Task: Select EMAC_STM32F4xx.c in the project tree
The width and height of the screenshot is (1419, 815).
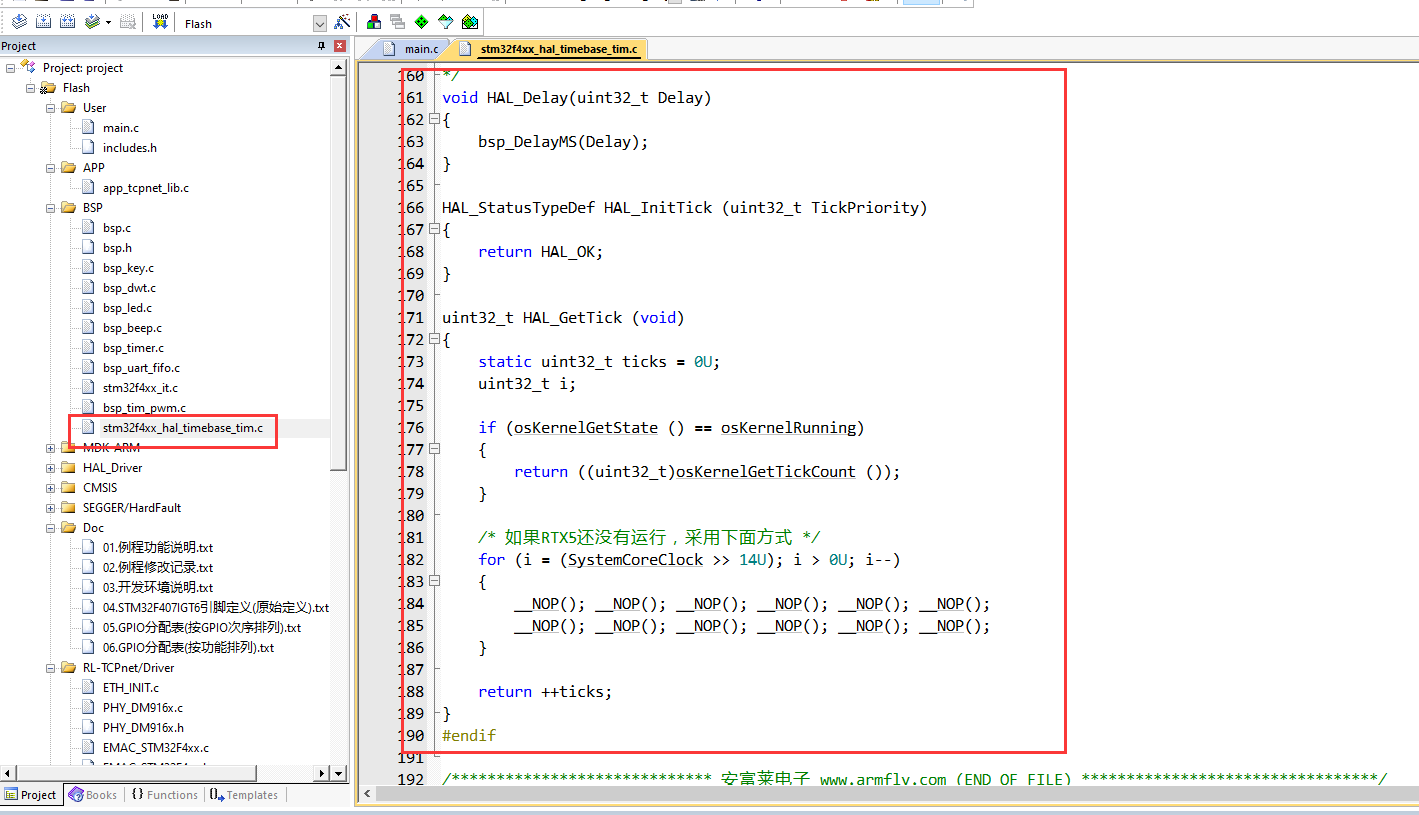Action: pos(155,748)
